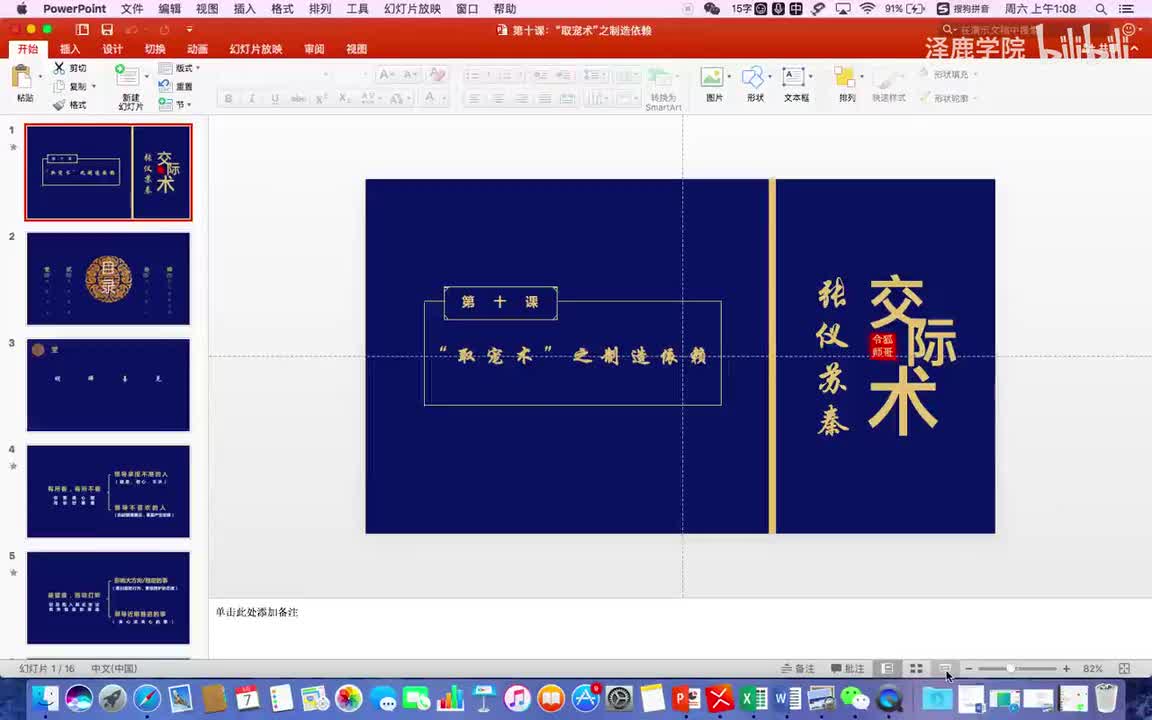Click the Arrange (排列) icon
1152x720 pixels.
(x=844, y=77)
